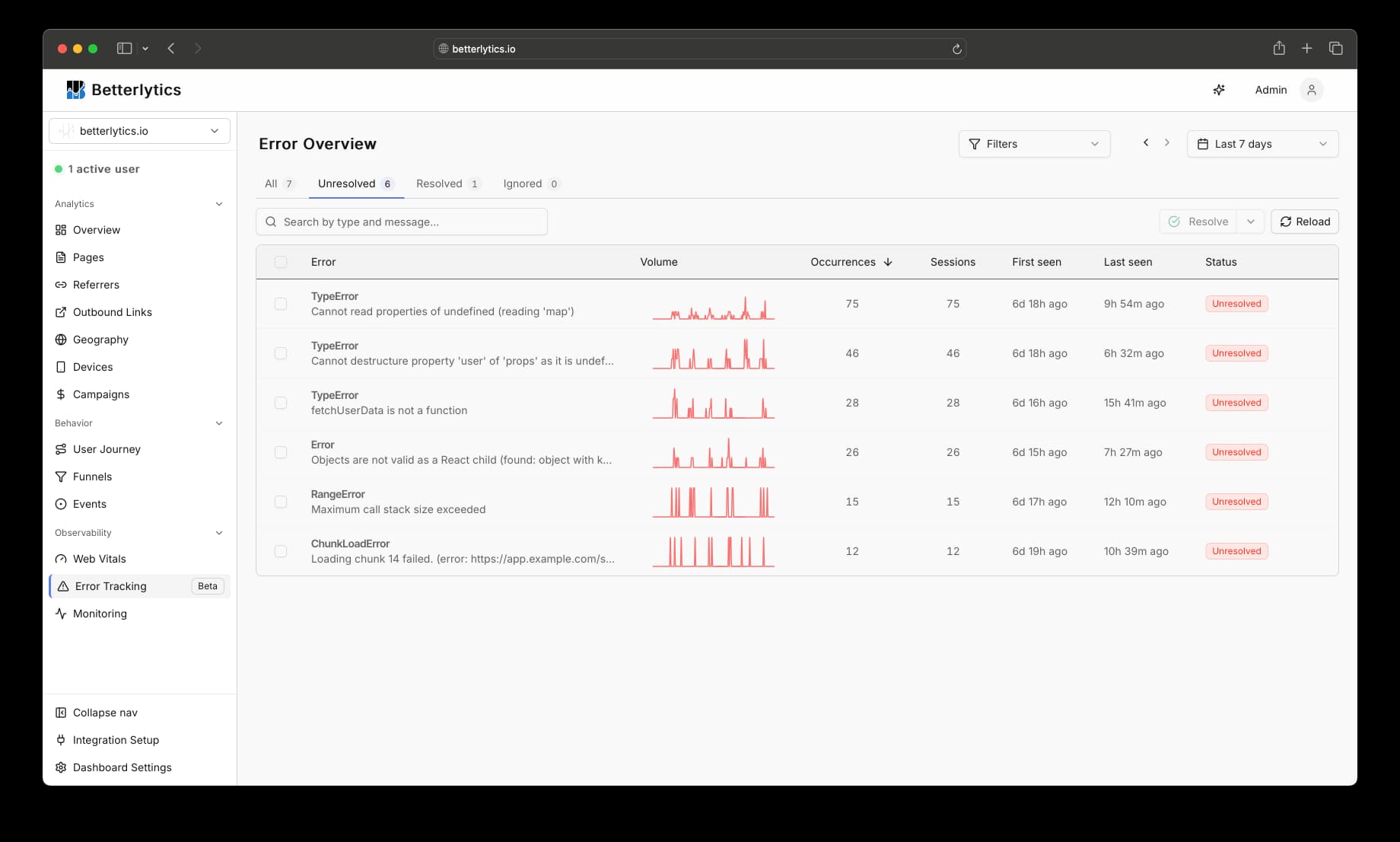
Task: Select the ChunkLoadError row checkbox
Action: [x=281, y=551]
